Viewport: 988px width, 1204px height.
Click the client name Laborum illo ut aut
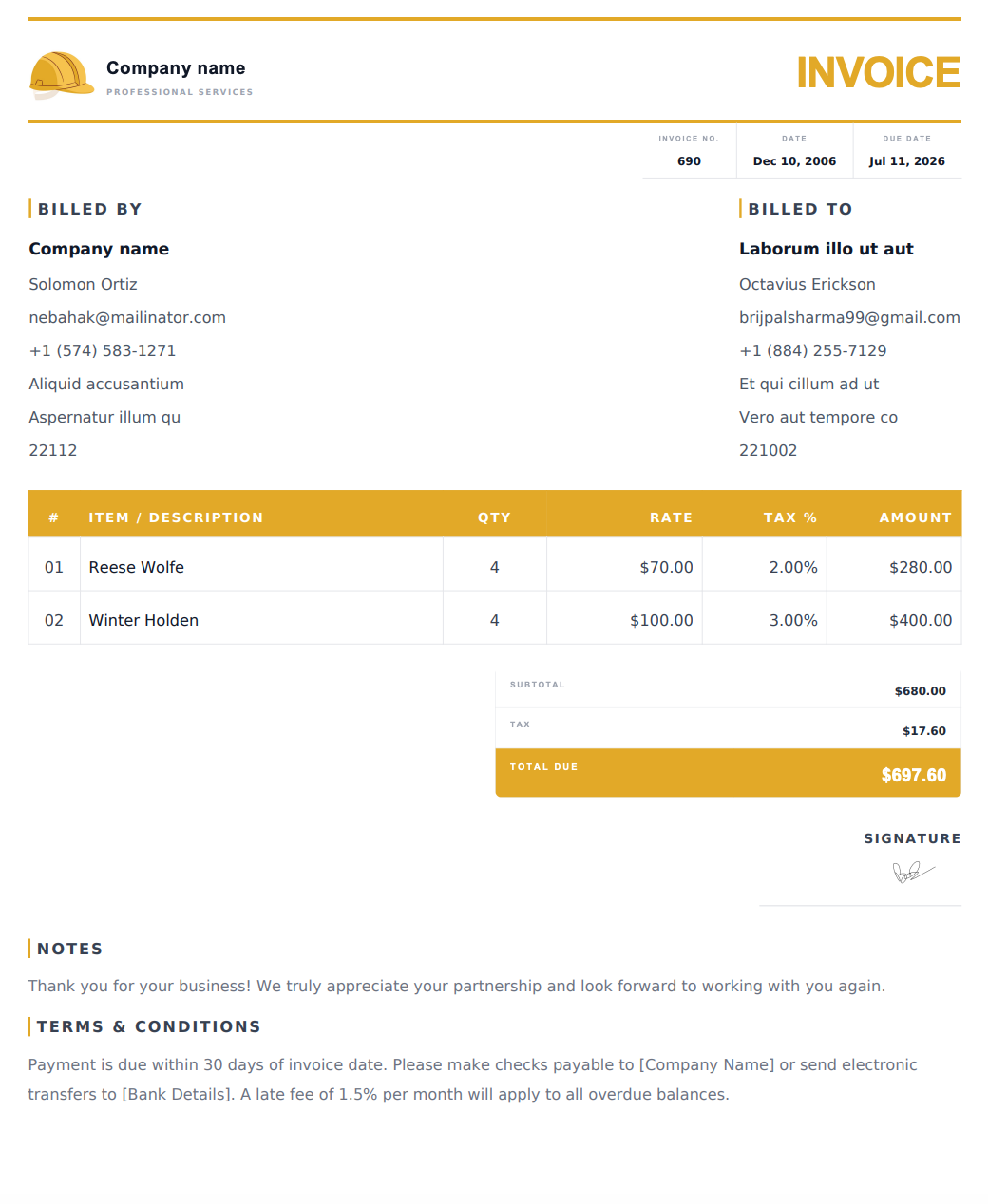click(826, 249)
